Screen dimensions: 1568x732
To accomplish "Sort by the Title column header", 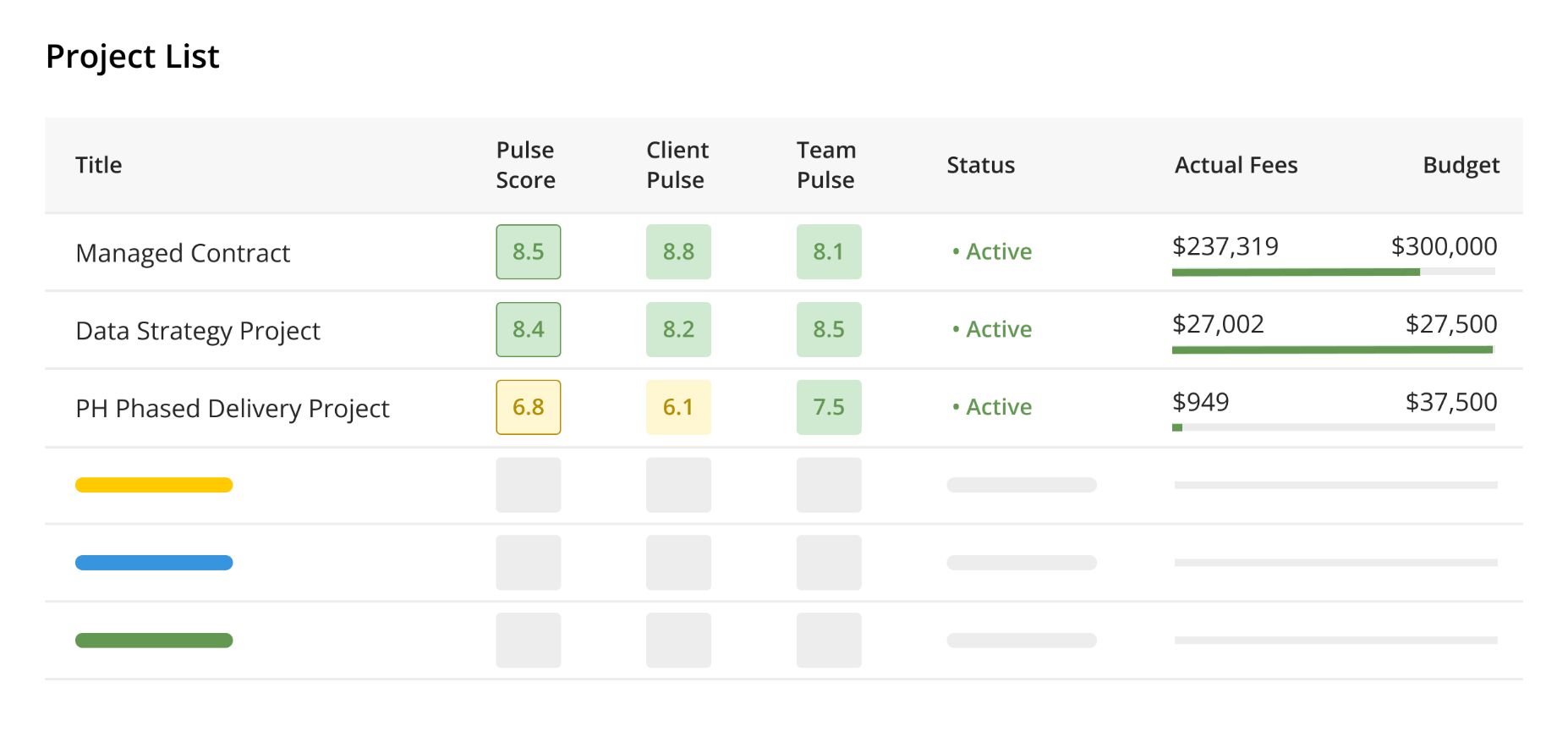I will (99, 165).
